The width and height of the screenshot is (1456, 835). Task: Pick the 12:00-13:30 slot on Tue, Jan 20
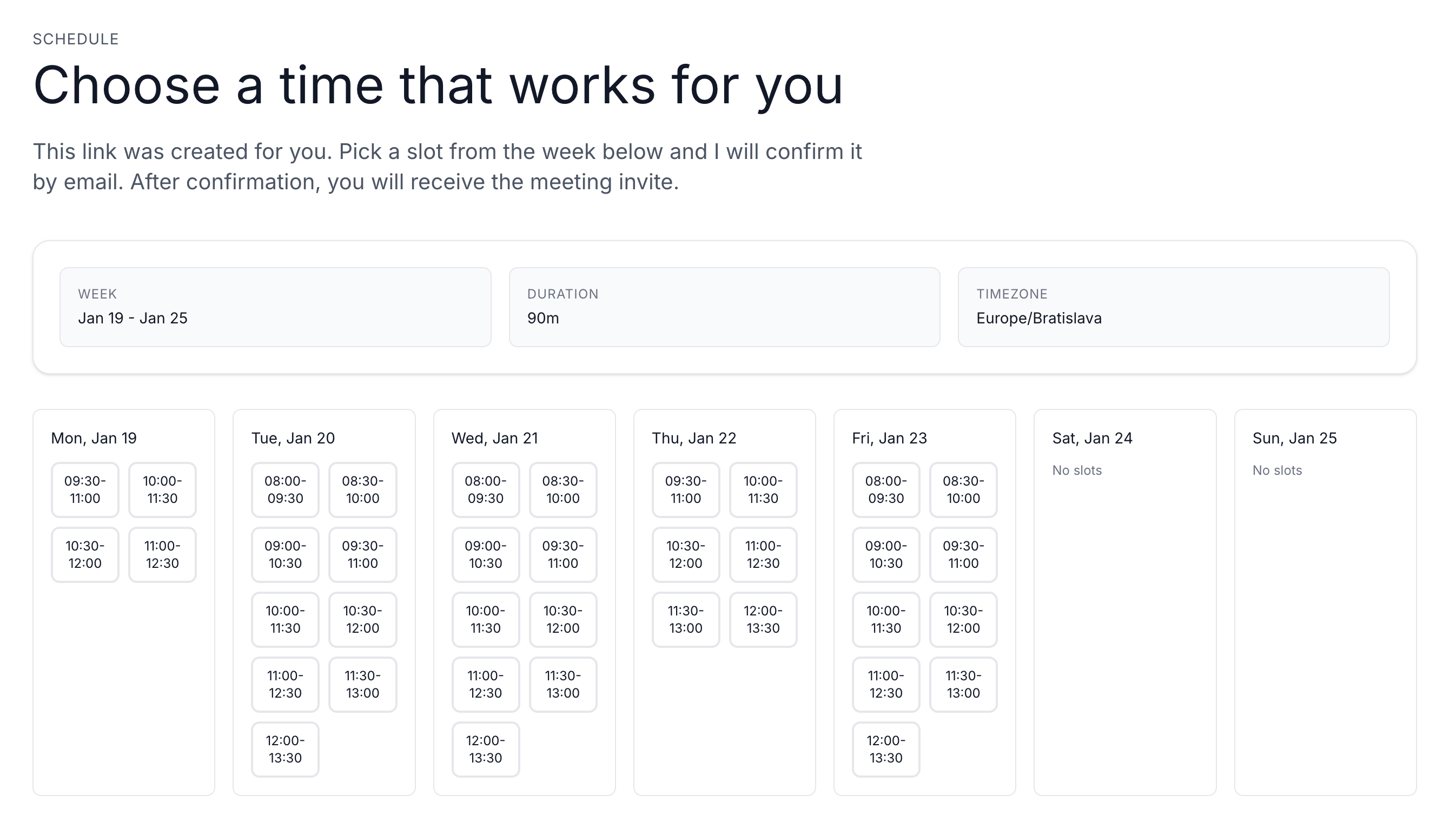[285, 749]
